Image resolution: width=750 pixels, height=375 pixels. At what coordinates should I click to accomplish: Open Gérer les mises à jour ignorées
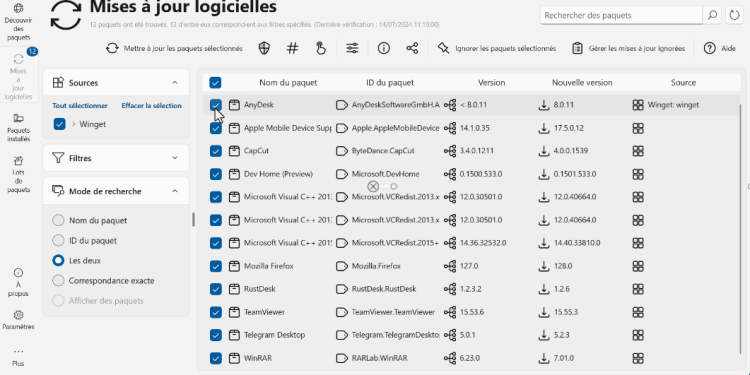[x=629, y=48]
